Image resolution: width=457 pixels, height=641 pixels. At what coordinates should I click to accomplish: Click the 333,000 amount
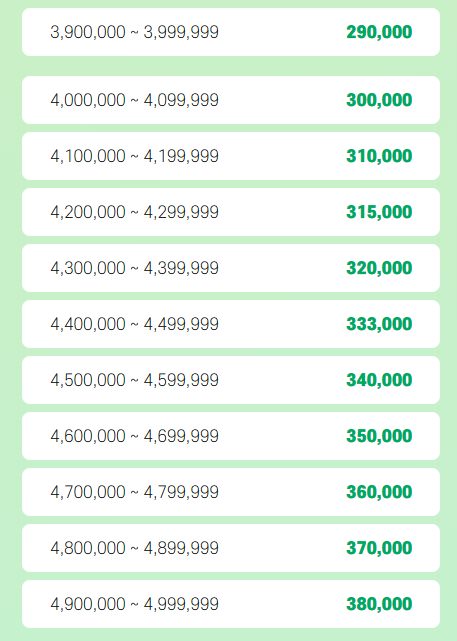[379, 324]
